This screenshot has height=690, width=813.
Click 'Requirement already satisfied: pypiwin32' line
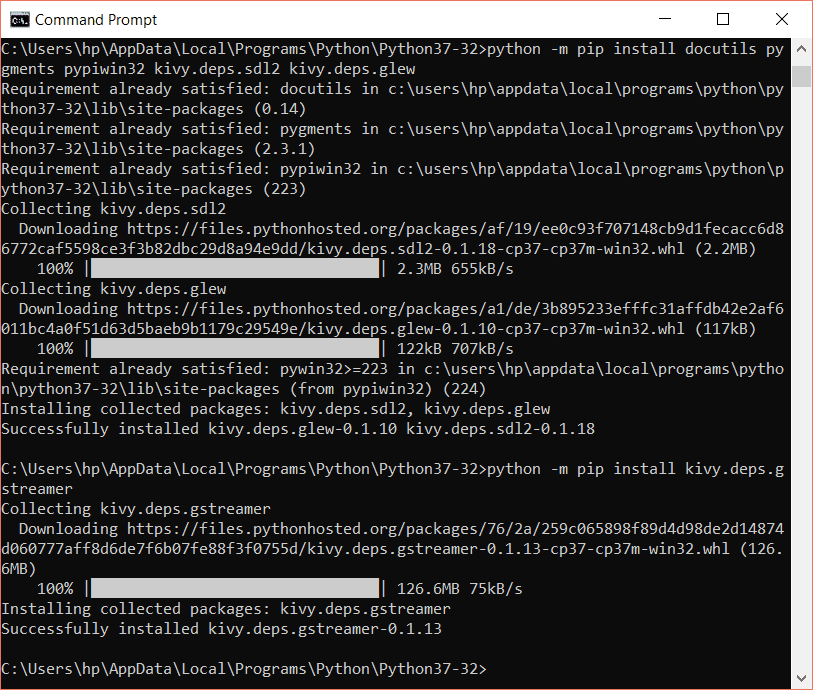click(x=393, y=179)
